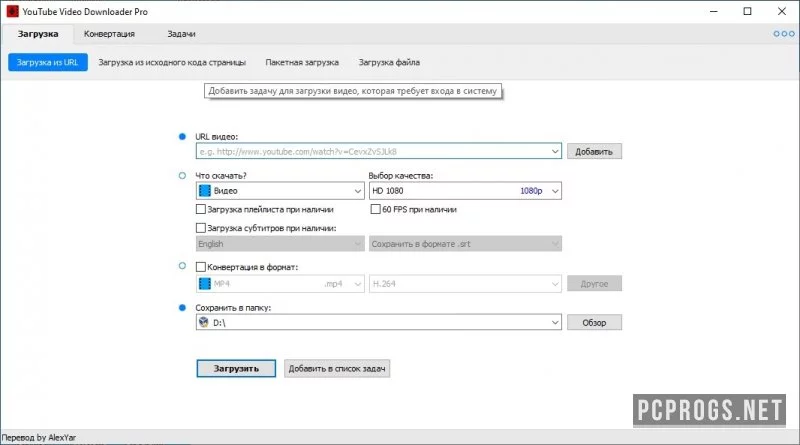Enable Загрузка плейлиста при наличии checkbox
800x445 pixels.
201,209
